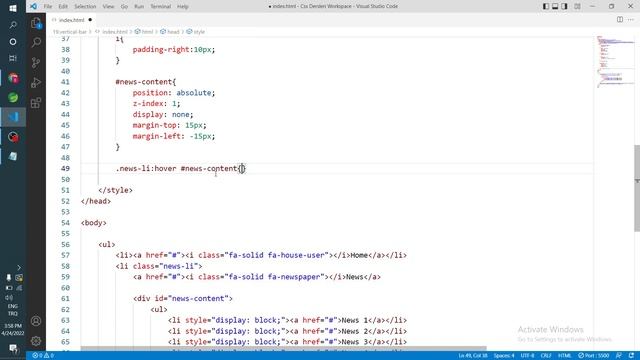
Task: Open the feedback icon in status bar
Action: [x=619, y=356]
